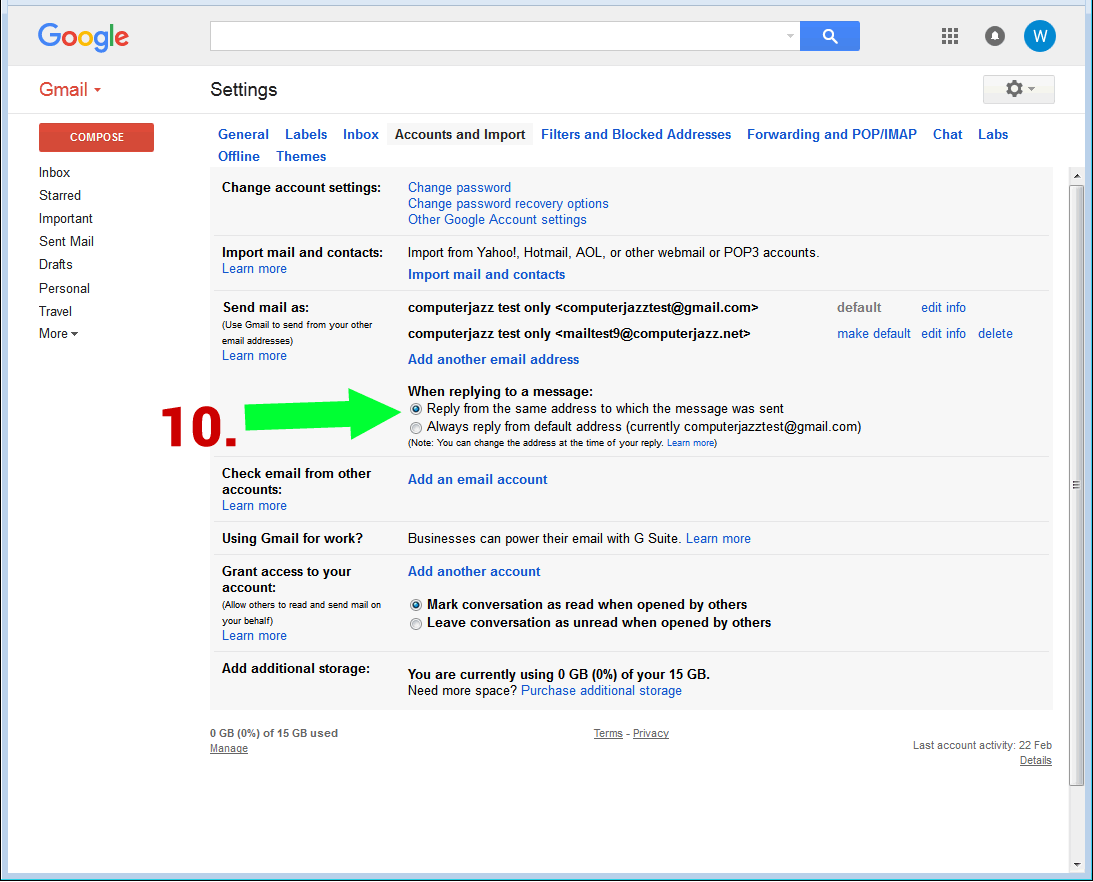Click Learn more under Send mail as
The height and width of the screenshot is (882, 1093).
pyautogui.click(x=254, y=356)
